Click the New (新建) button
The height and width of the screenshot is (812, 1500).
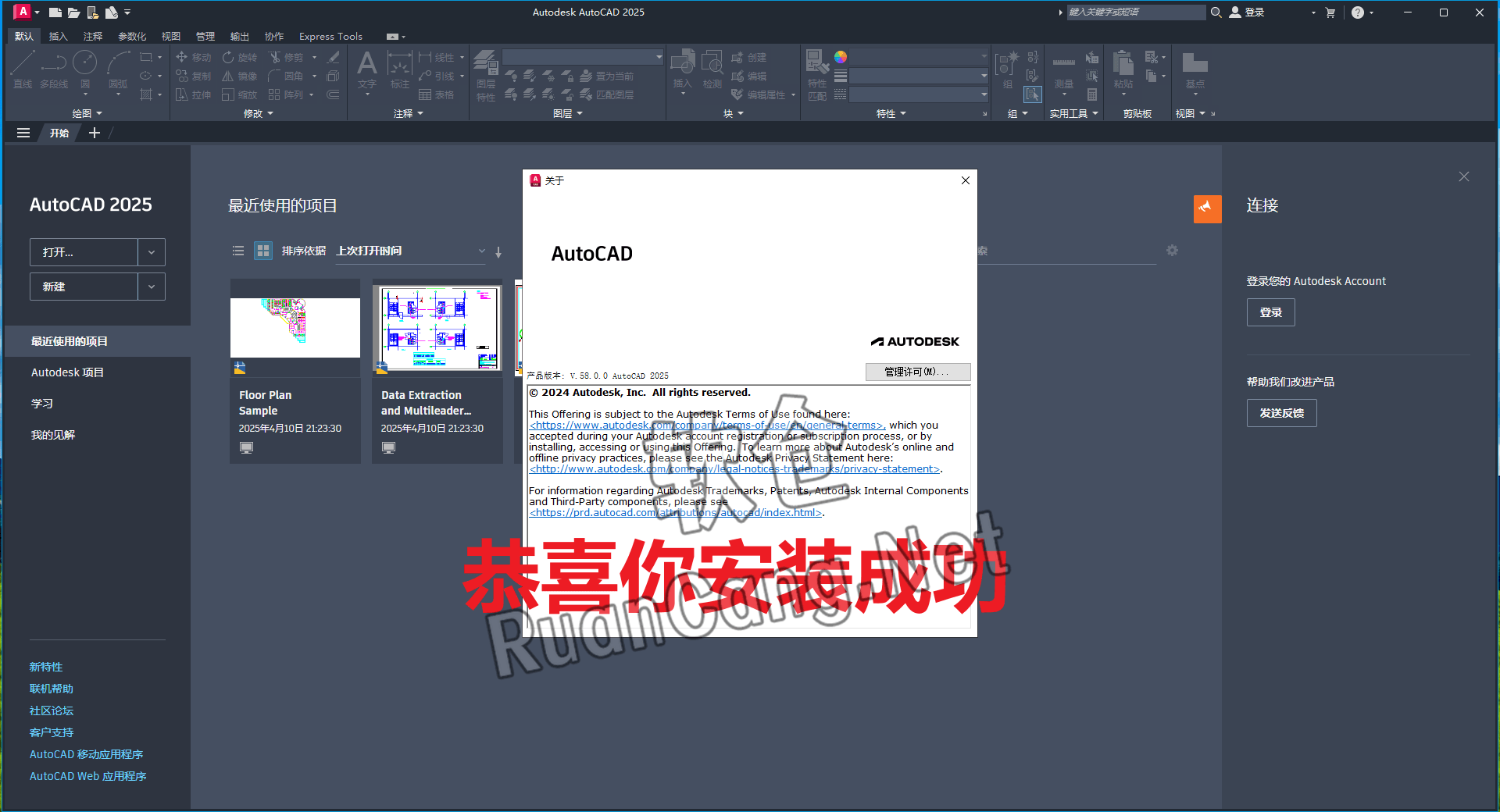point(84,287)
